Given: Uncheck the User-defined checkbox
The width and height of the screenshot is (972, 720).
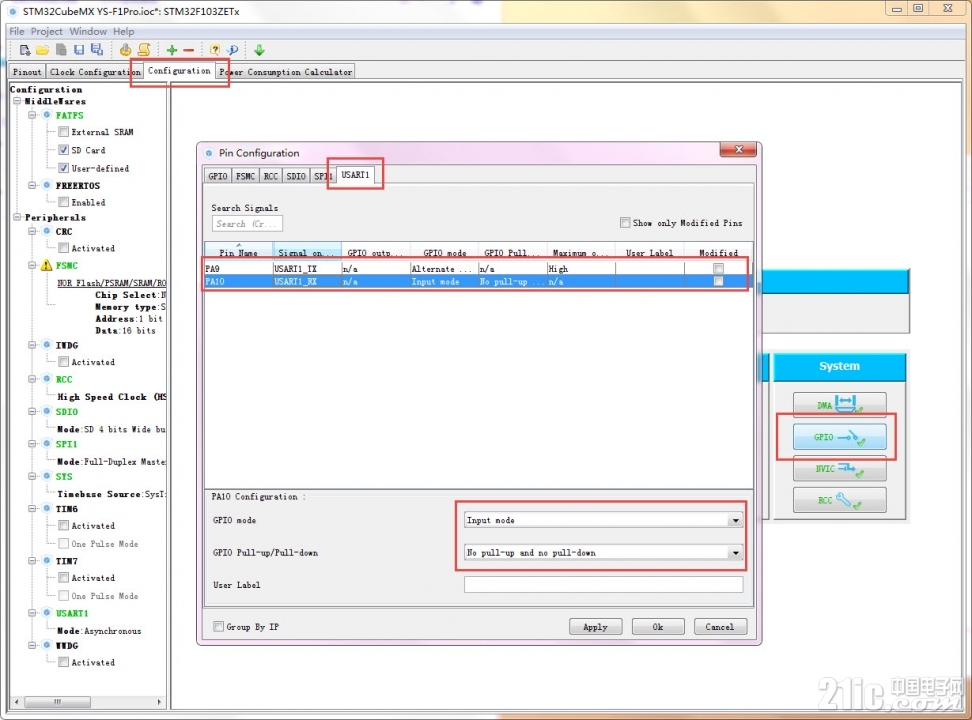Looking at the screenshot, I should (63, 167).
